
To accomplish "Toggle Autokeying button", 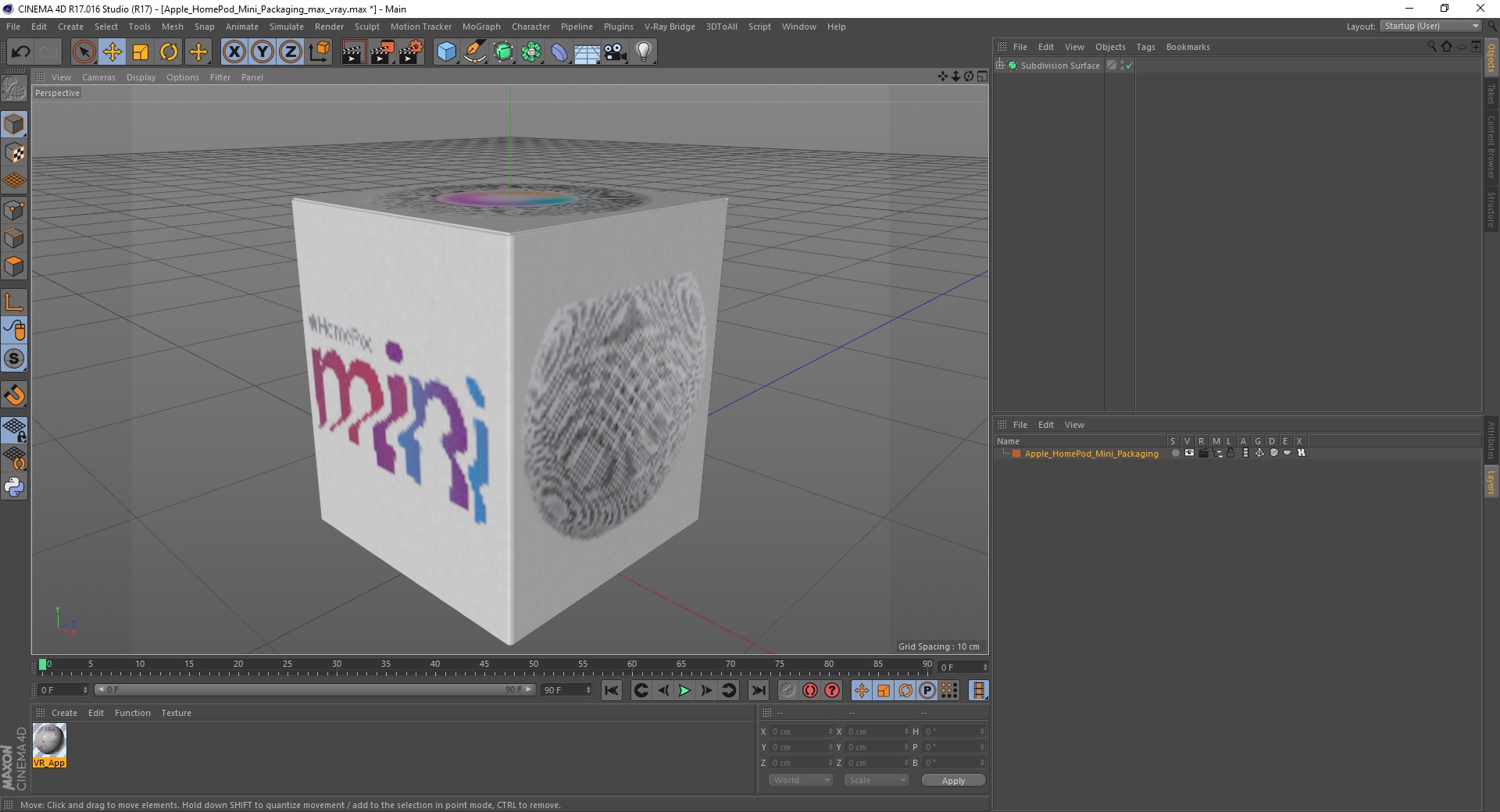I will point(810,690).
